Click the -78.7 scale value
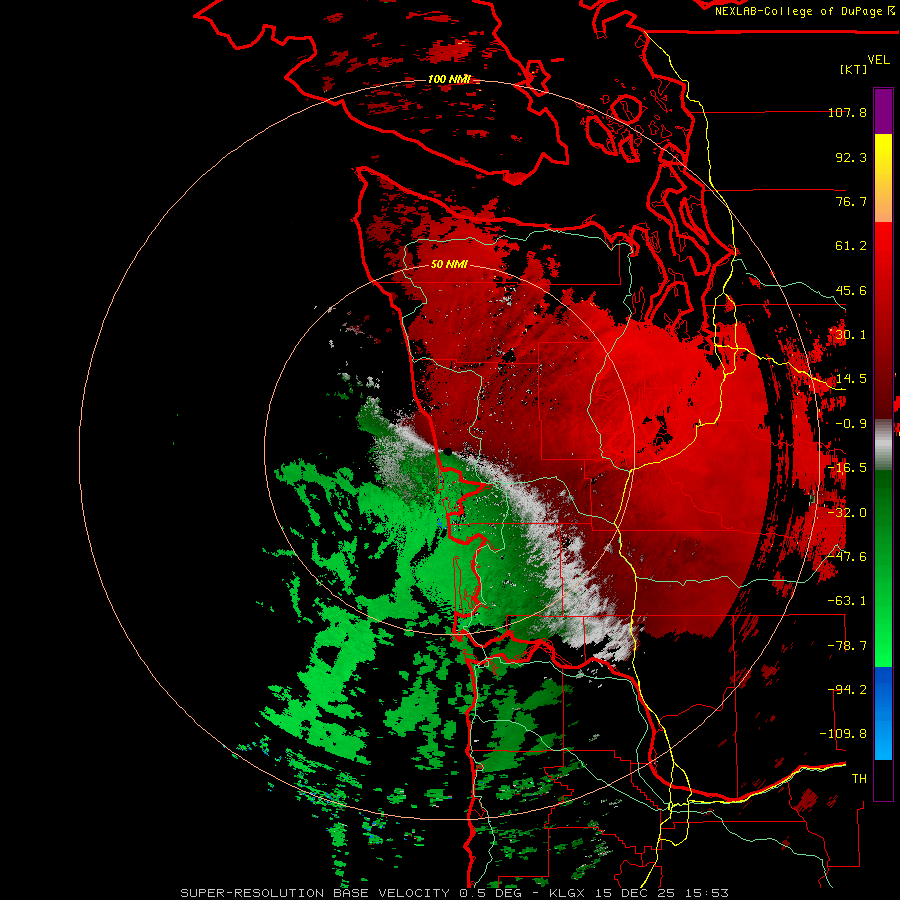This screenshot has width=900, height=900. coord(847,646)
